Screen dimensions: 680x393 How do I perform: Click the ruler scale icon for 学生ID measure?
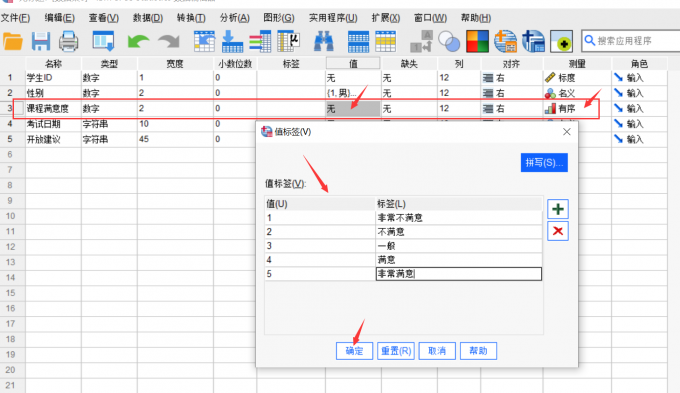point(550,78)
